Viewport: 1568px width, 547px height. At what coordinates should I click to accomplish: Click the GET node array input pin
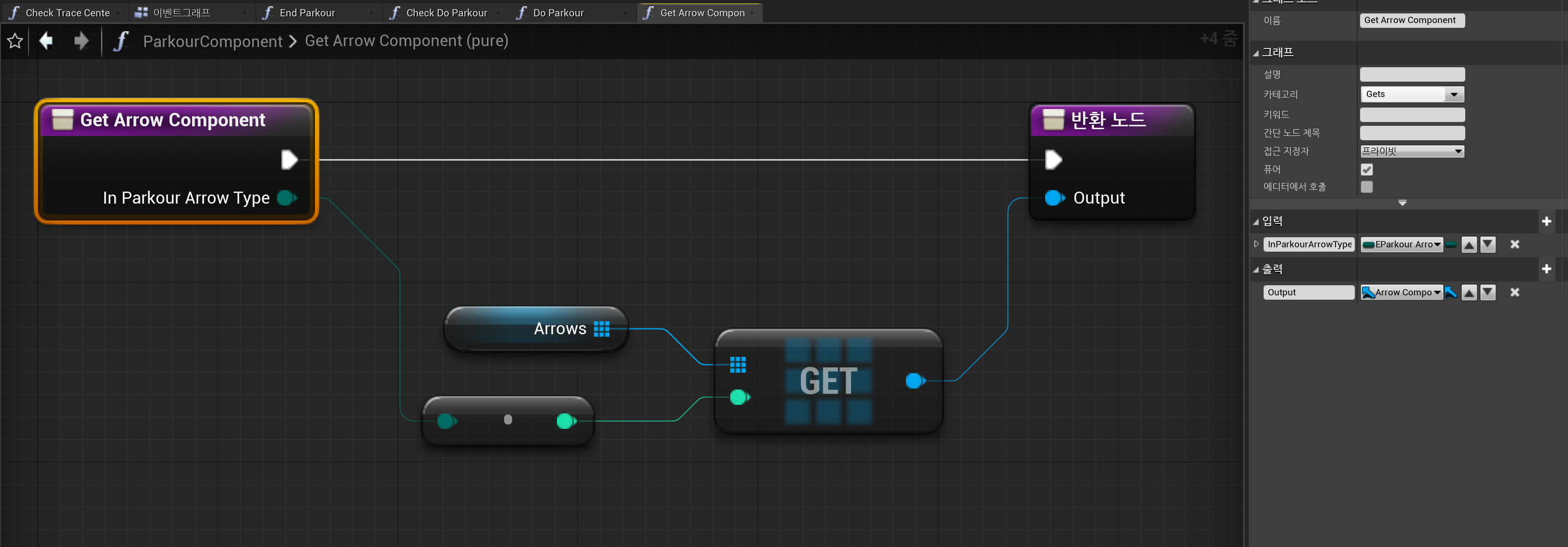(x=738, y=364)
